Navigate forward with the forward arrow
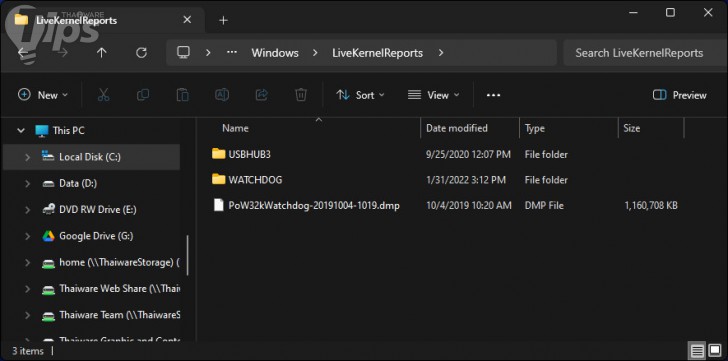Image resolution: width=728 pixels, height=361 pixels. coord(63,53)
